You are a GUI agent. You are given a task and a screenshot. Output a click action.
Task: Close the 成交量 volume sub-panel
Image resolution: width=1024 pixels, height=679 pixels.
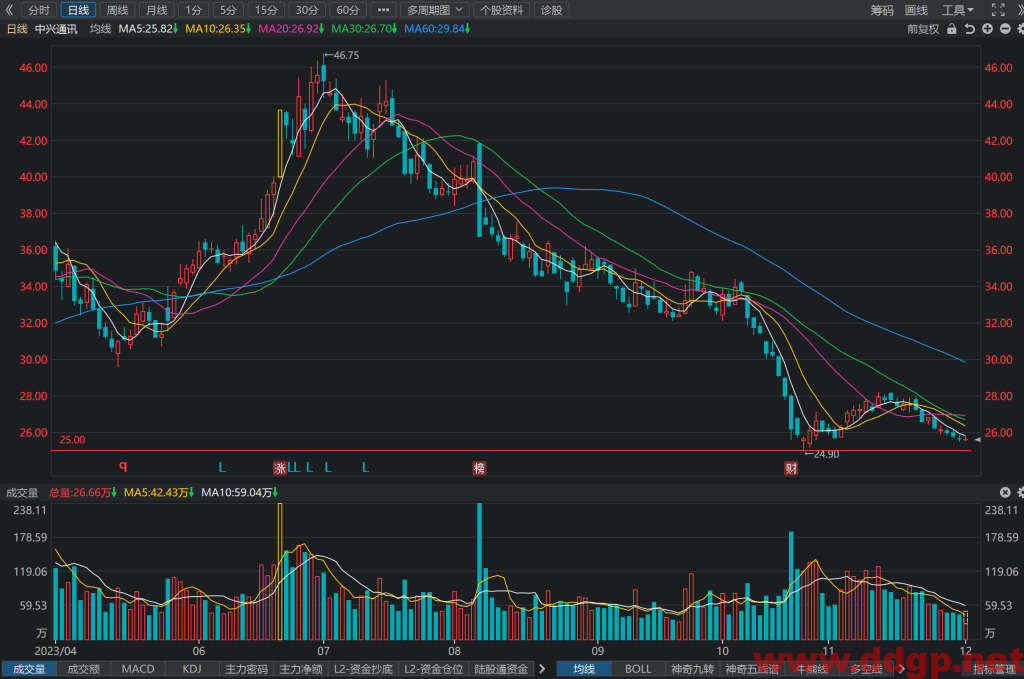1005,492
